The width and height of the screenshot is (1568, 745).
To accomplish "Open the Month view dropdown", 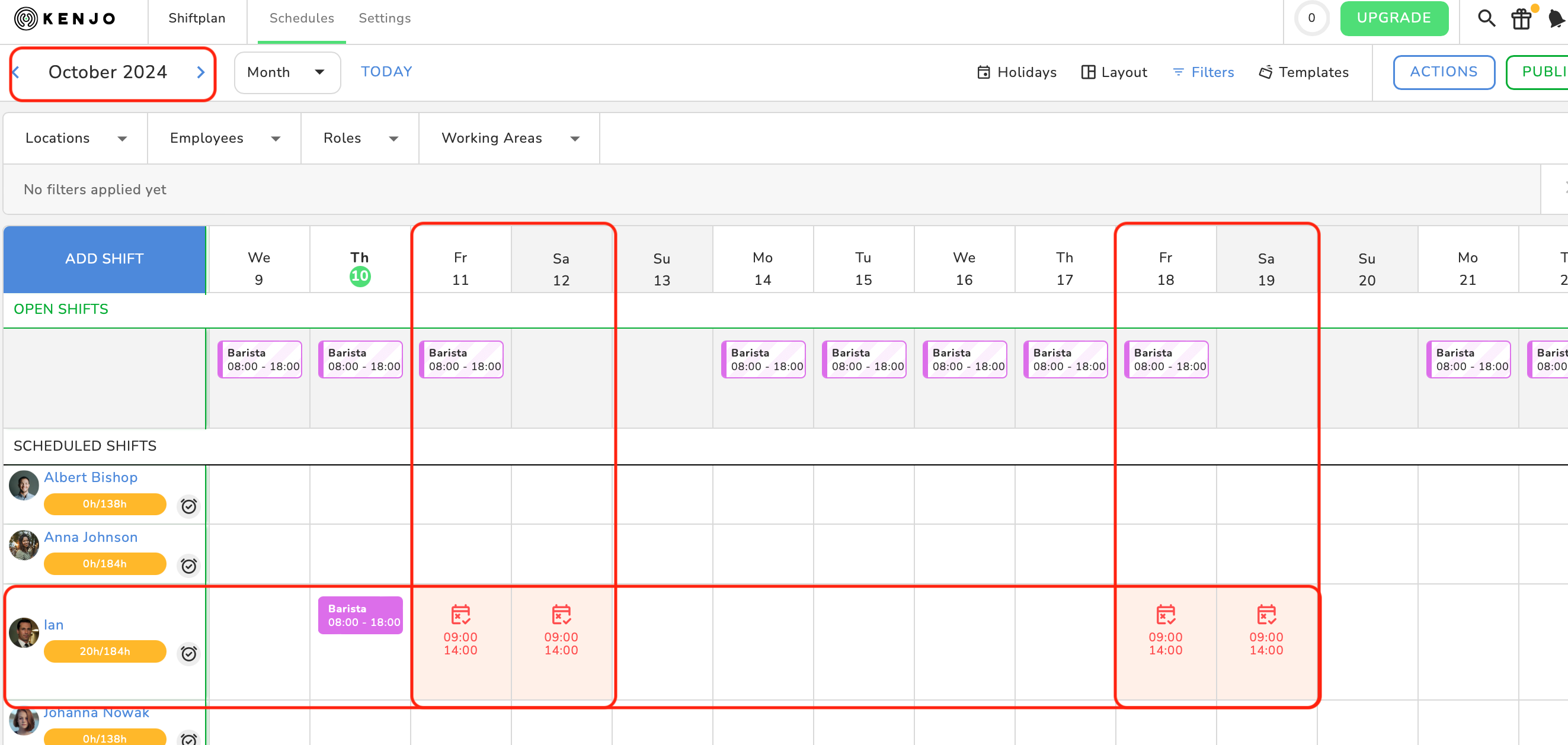I will 287,72.
